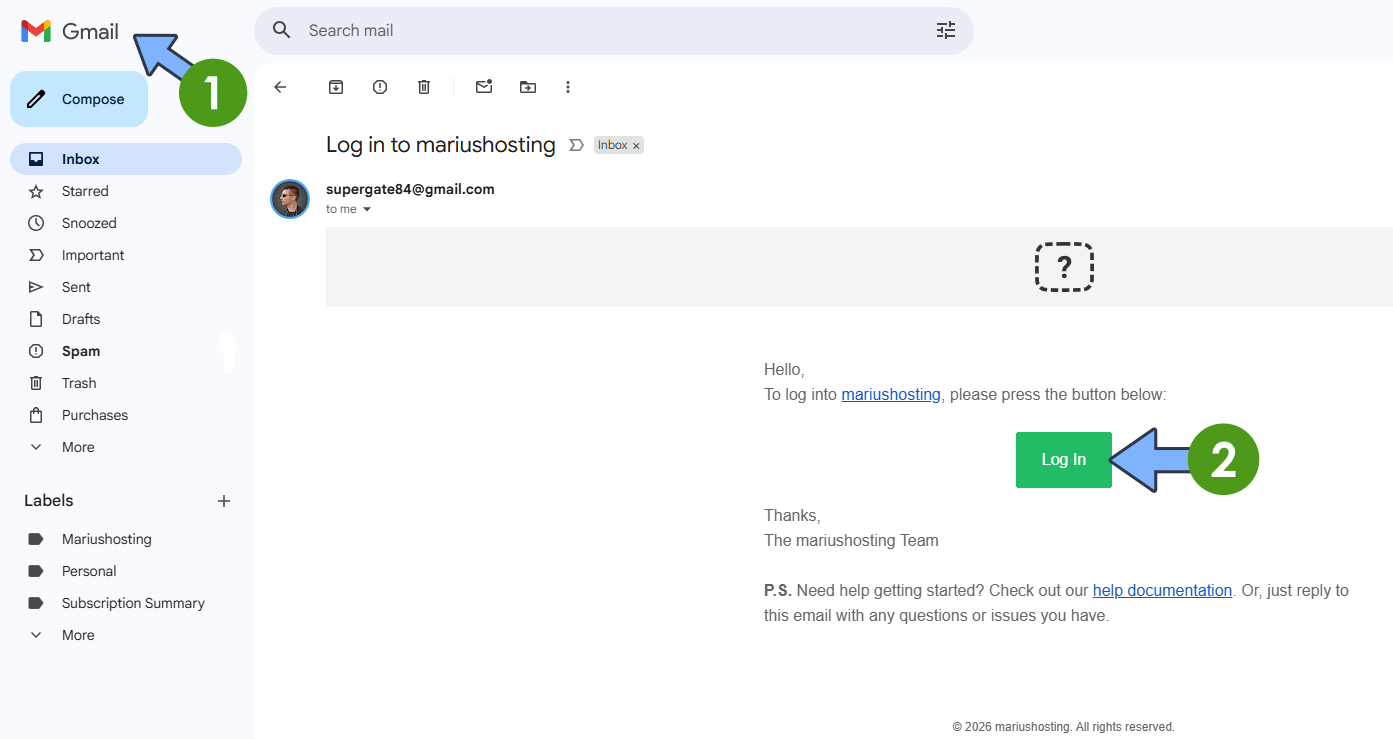The image size is (1393, 739).
Task: Open advanced search options
Action: 945,30
